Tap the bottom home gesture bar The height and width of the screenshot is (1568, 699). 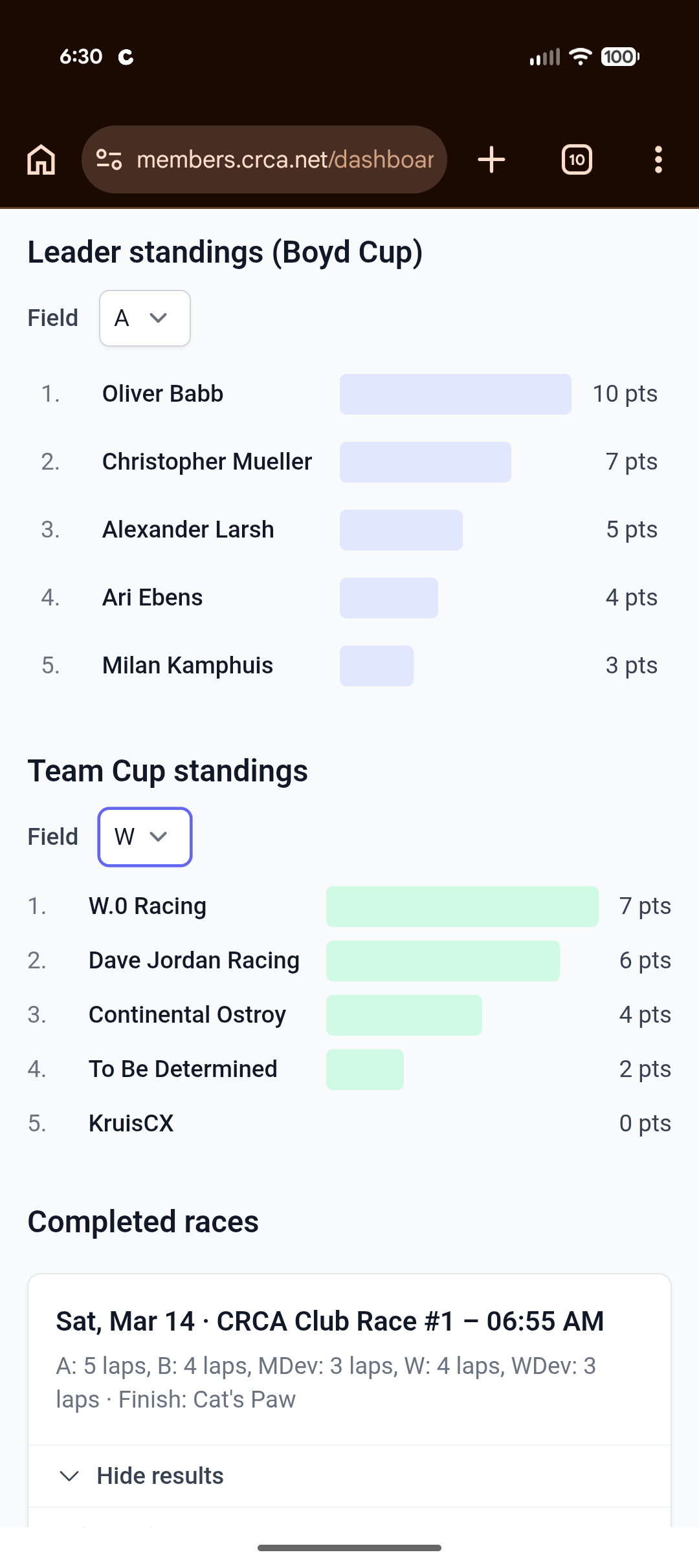(349, 1548)
